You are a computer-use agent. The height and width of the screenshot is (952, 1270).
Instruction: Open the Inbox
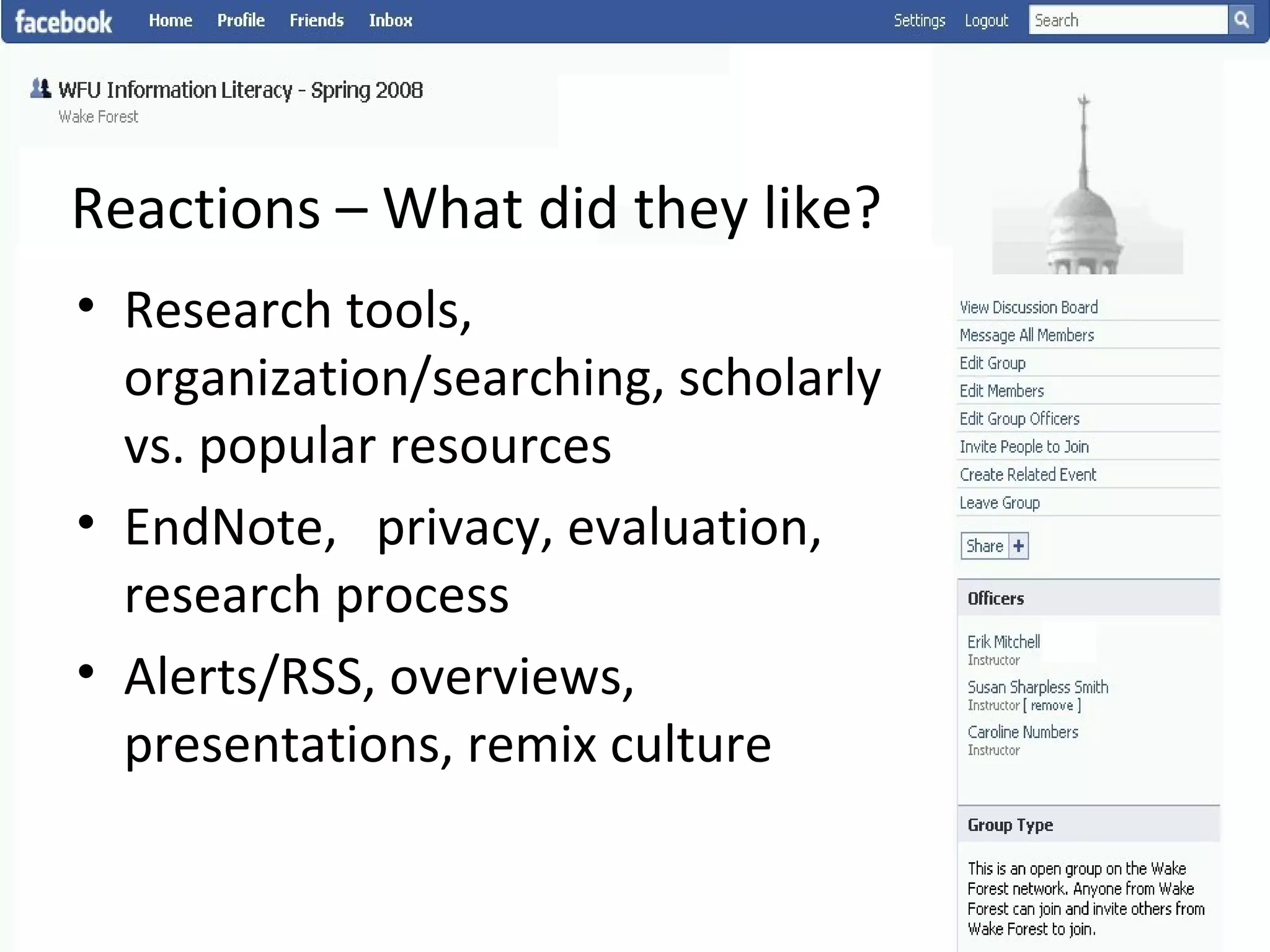(x=391, y=20)
